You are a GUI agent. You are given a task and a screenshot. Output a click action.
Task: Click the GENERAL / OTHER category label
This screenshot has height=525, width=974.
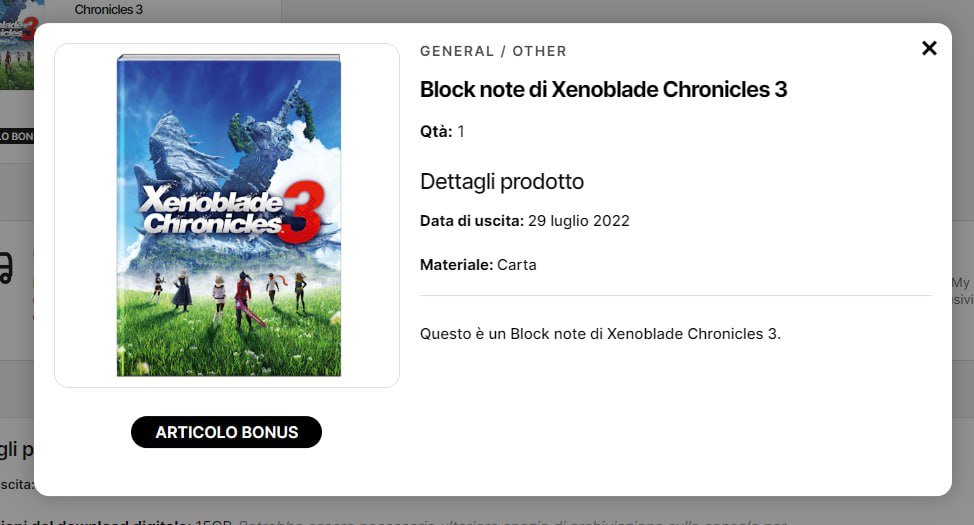(493, 51)
